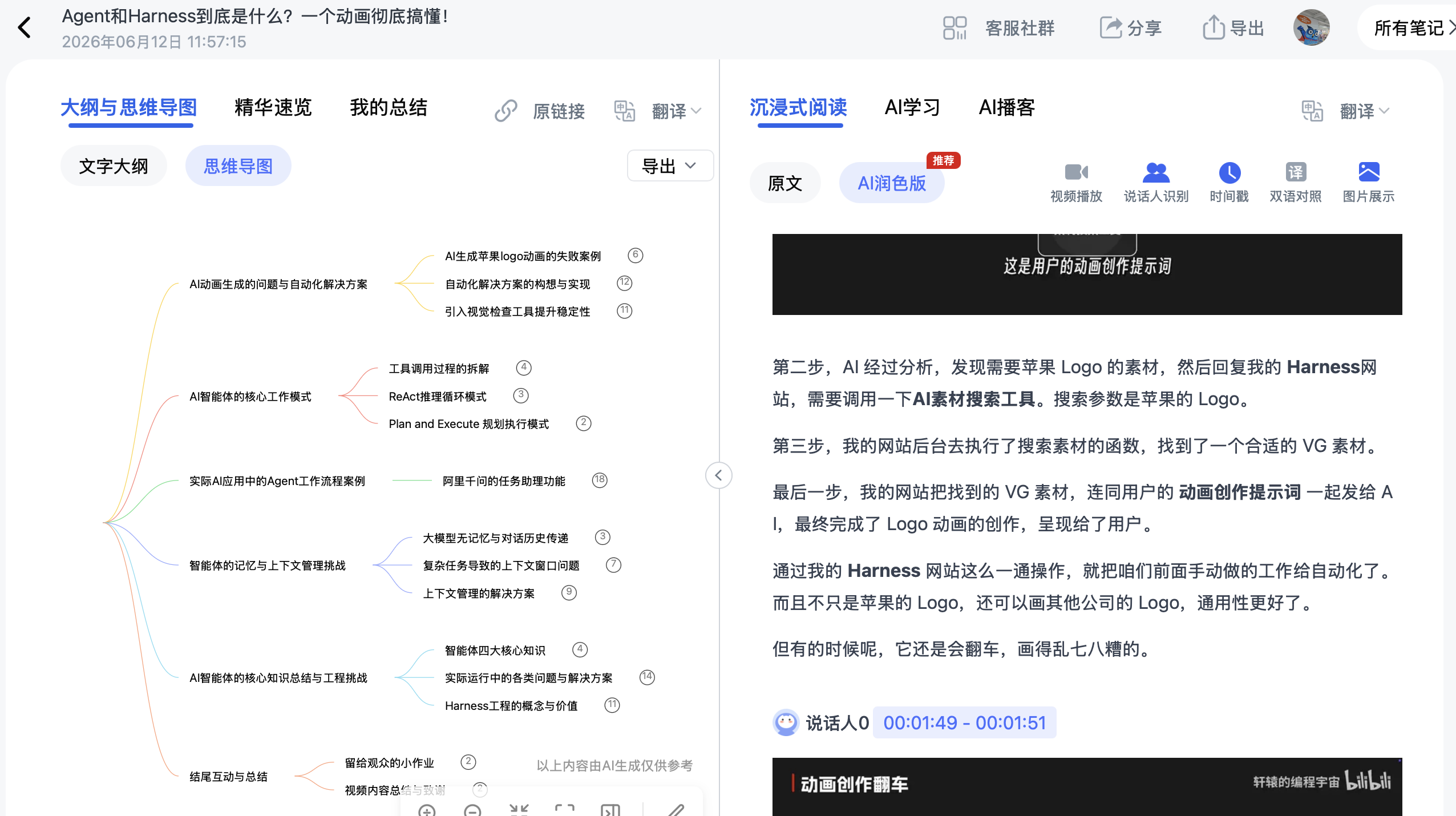Open the AI播客 tab

pyautogui.click(x=1007, y=107)
